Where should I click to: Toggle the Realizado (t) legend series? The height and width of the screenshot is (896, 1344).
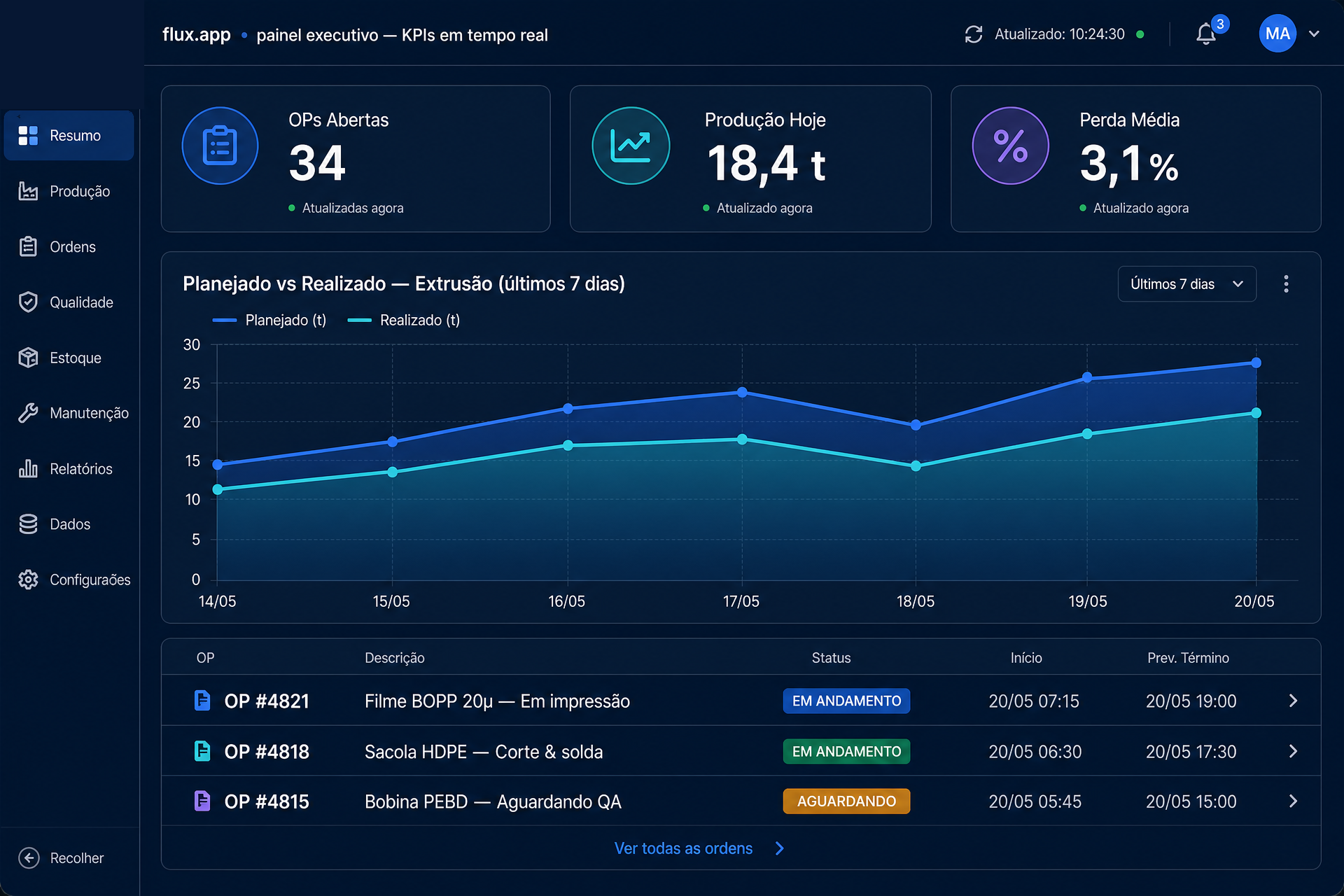(404, 320)
